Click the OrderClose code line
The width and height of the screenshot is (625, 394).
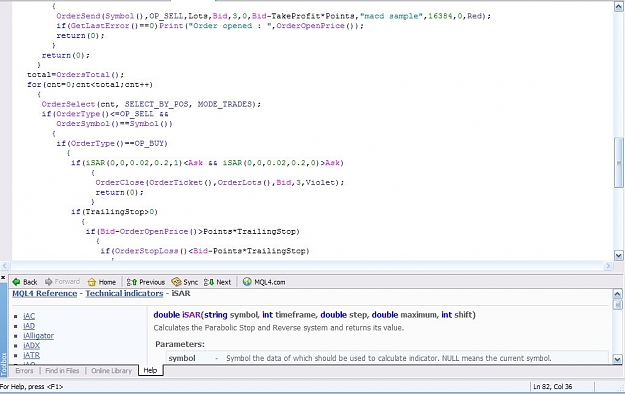(220, 182)
